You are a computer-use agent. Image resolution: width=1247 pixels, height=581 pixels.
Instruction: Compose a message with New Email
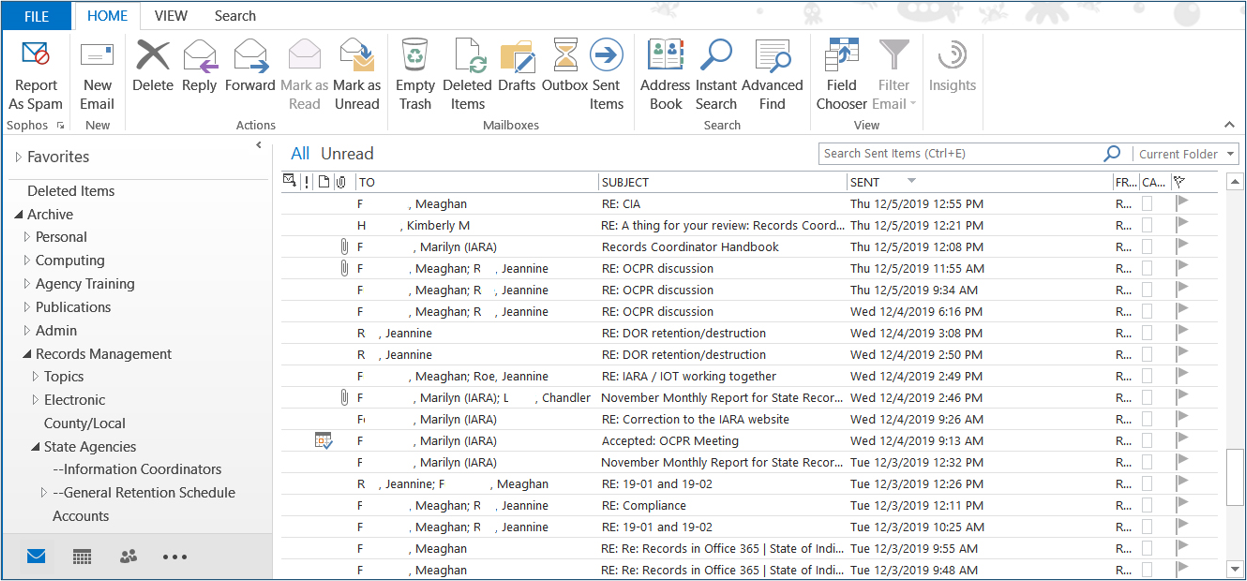click(x=97, y=56)
